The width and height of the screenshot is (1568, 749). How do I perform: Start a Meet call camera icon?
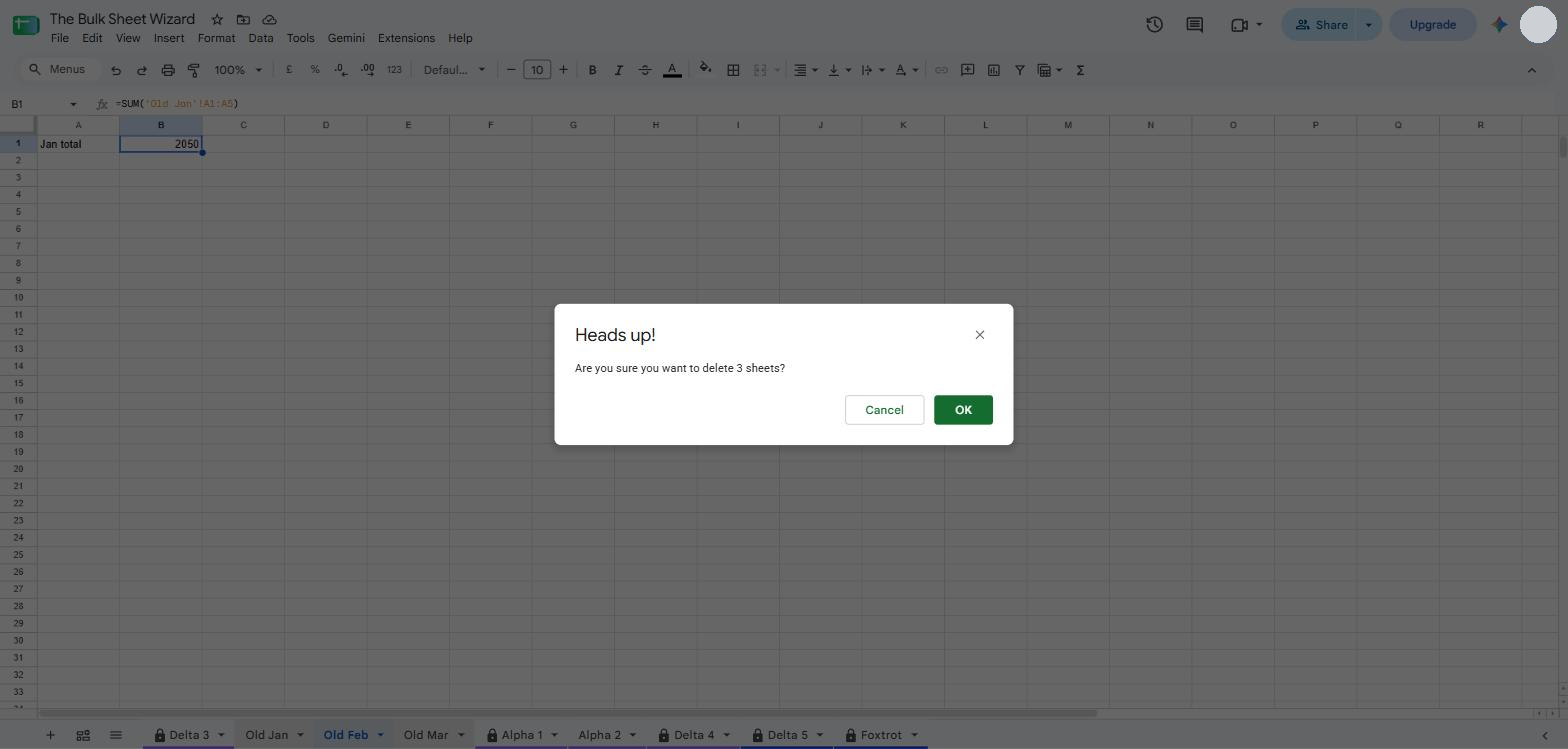tap(1239, 25)
